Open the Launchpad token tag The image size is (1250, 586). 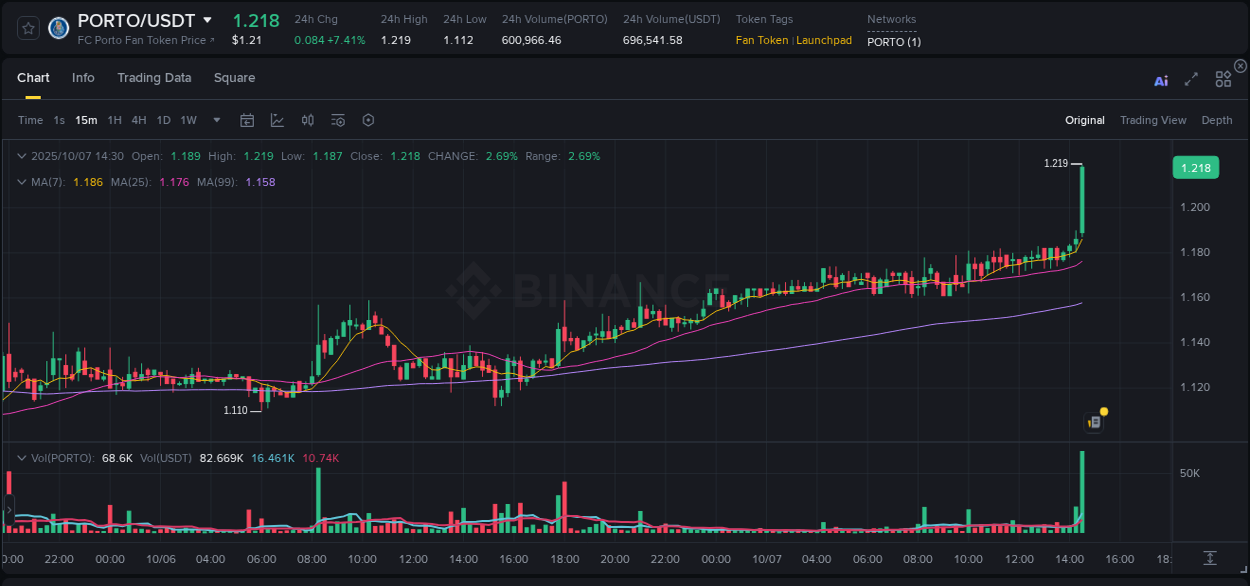point(824,40)
